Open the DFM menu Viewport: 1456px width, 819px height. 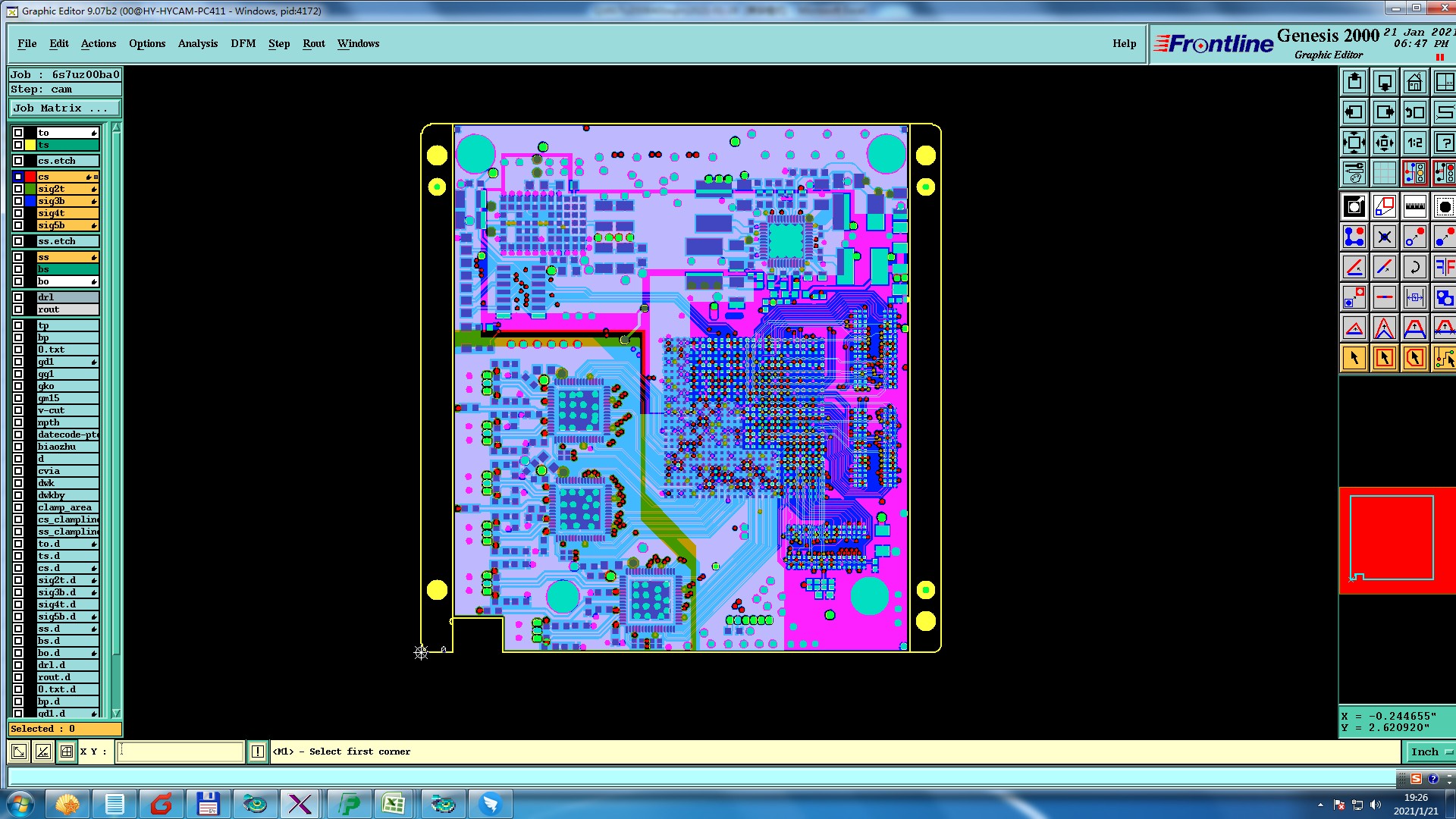[x=243, y=43]
